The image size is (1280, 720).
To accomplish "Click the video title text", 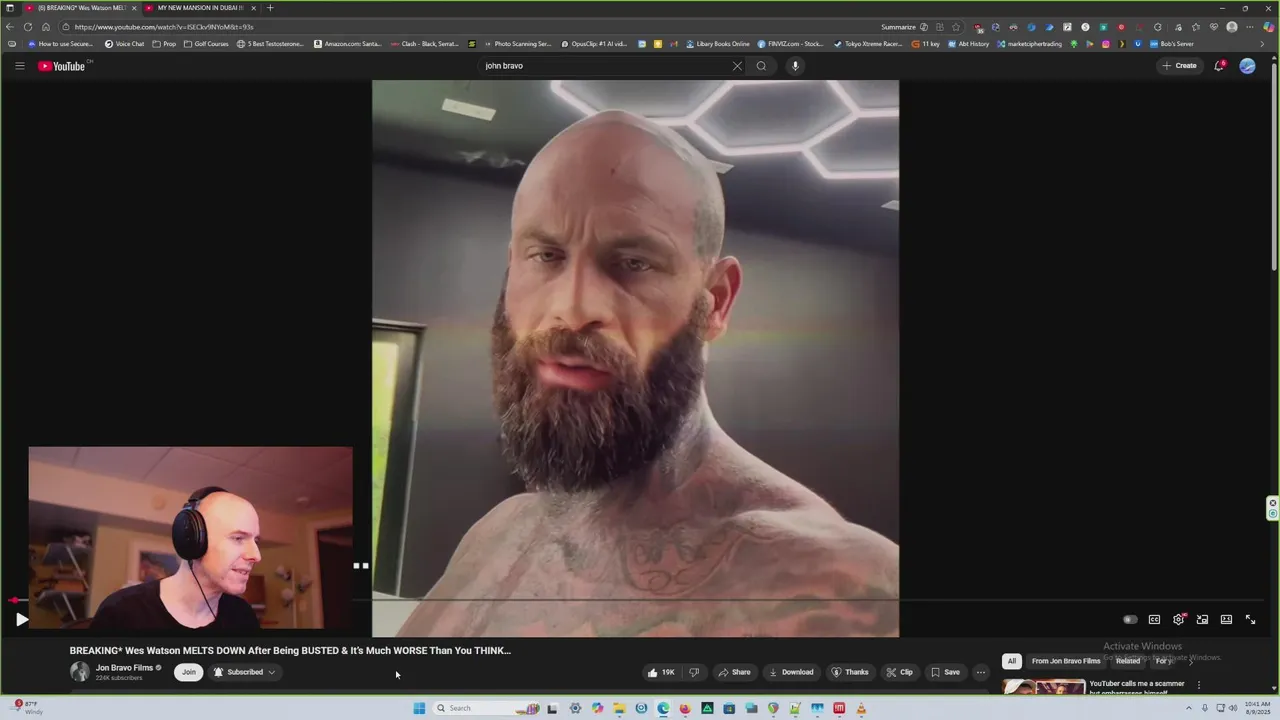I will pyautogui.click(x=290, y=650).
